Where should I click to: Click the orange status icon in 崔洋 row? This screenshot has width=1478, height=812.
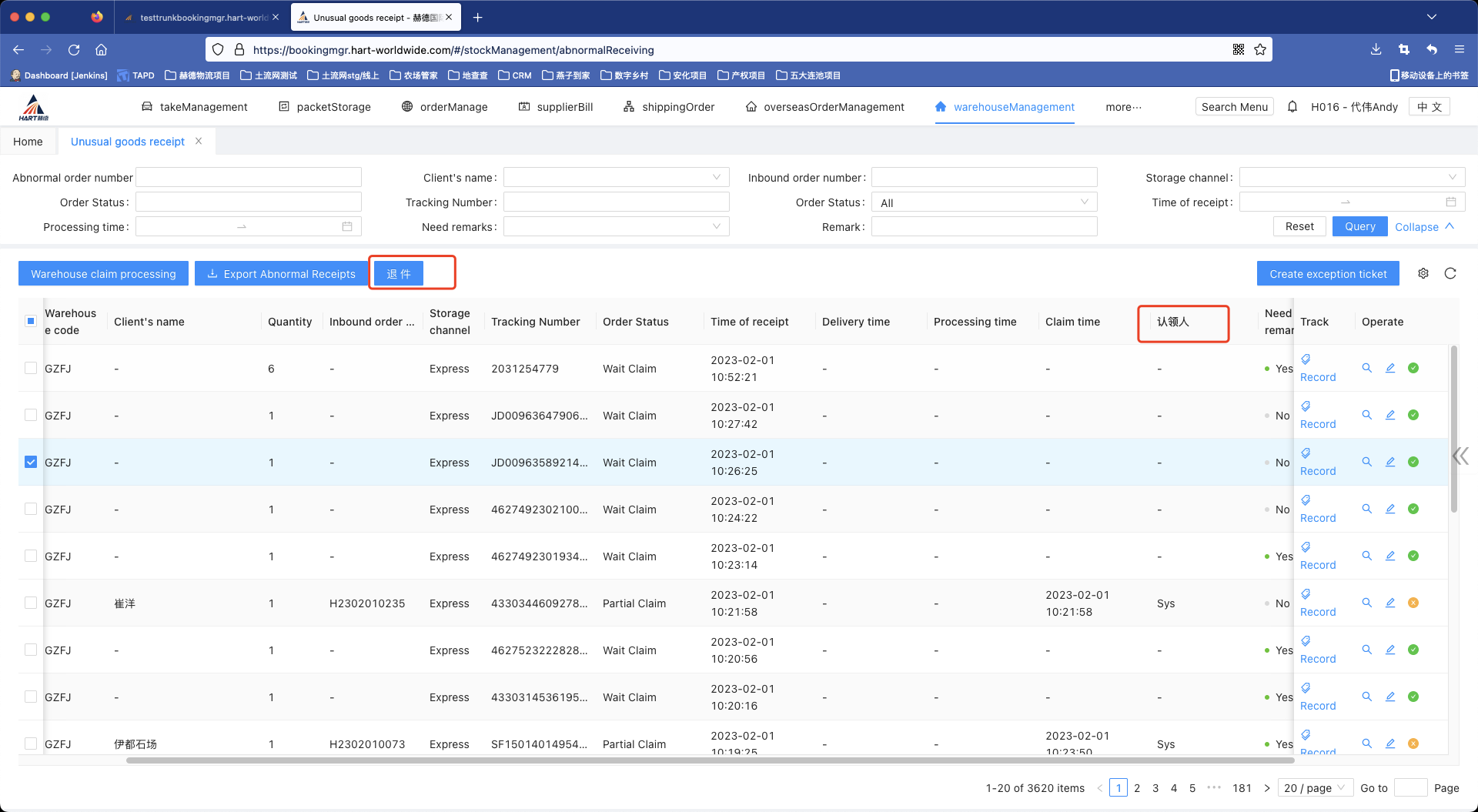(1413, 603)
